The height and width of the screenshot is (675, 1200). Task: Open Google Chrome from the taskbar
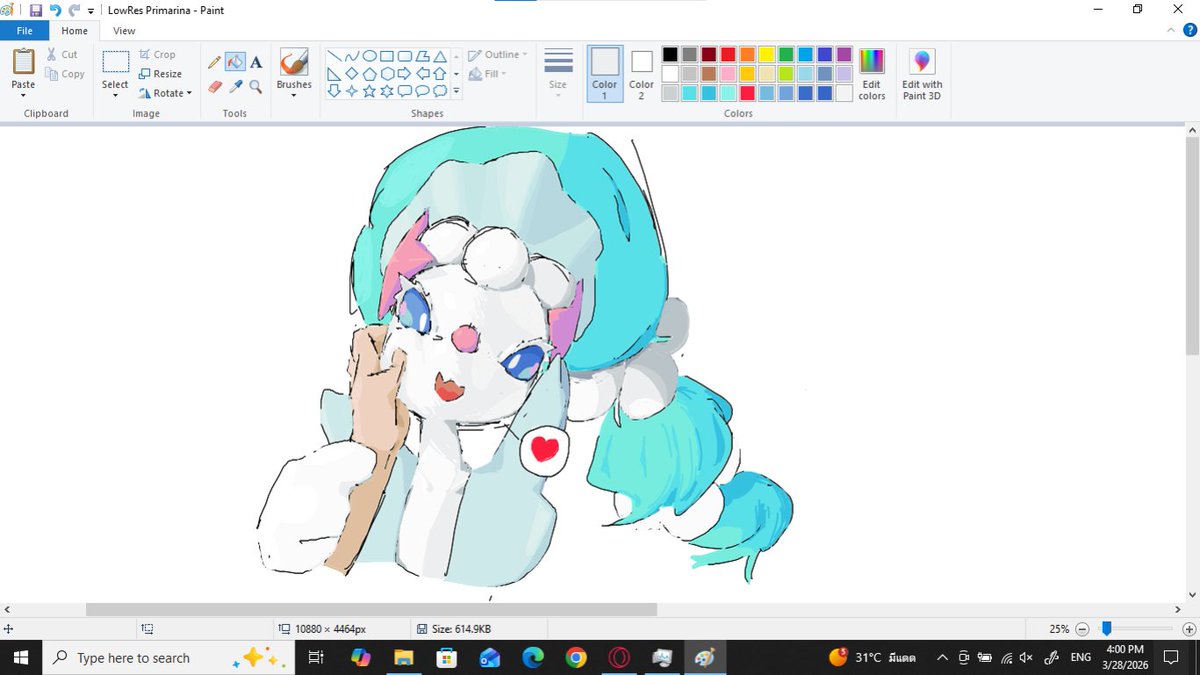(x=576, y=658)
